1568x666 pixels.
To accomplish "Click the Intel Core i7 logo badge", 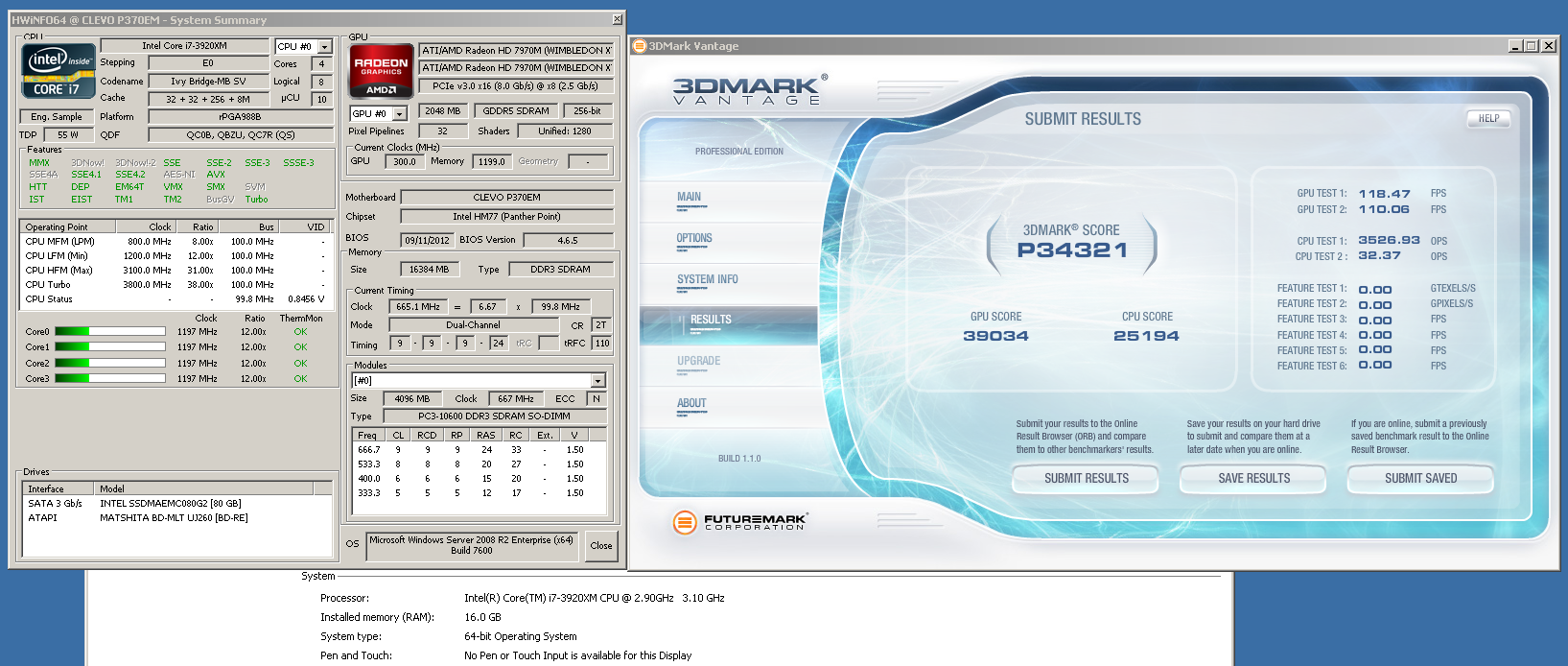I will (58, 72).
